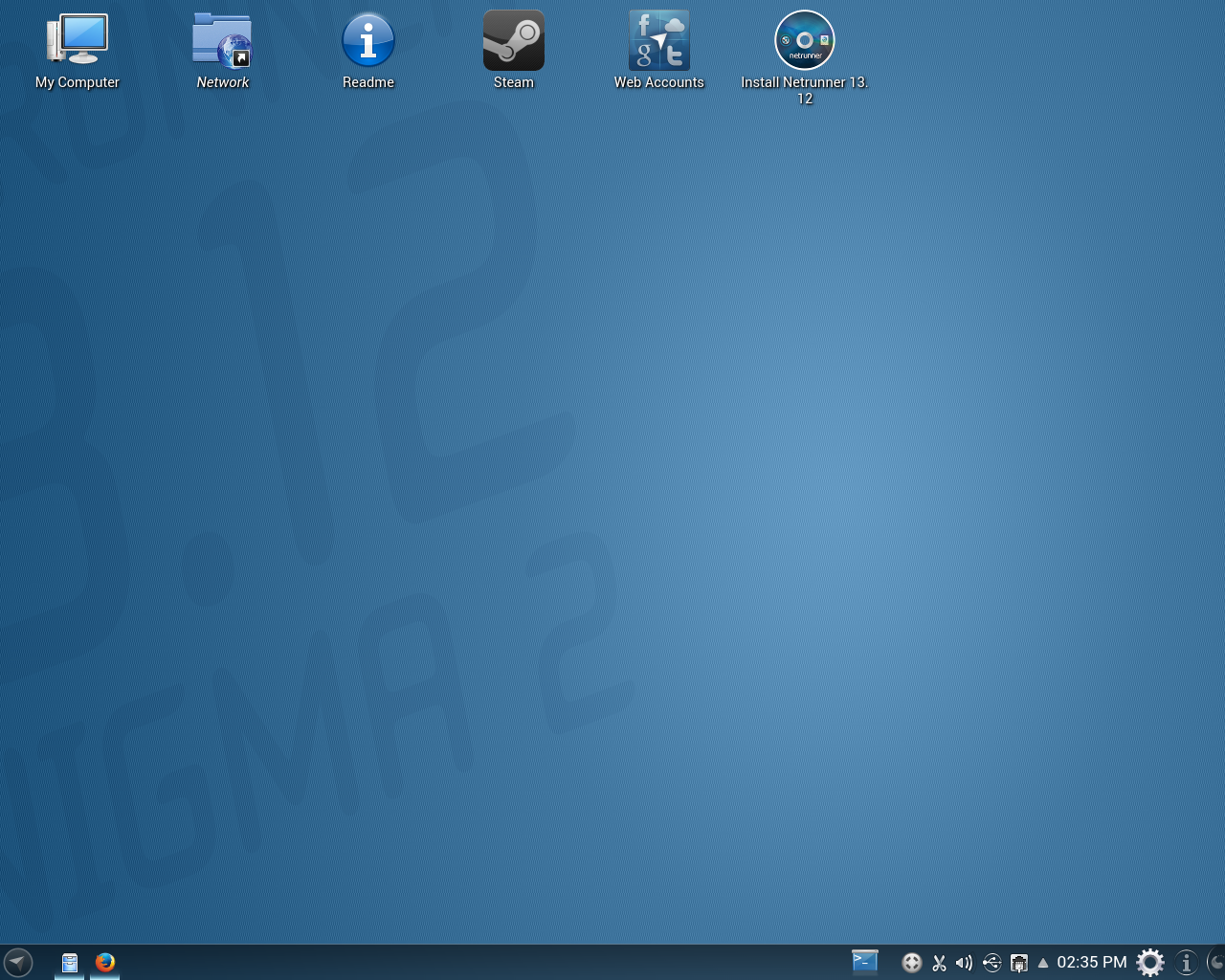Image resolution: width=1225 pixels, height=980 pixels.
Task: Open the wired network tray icon
Action: (x=1019, y=963)
